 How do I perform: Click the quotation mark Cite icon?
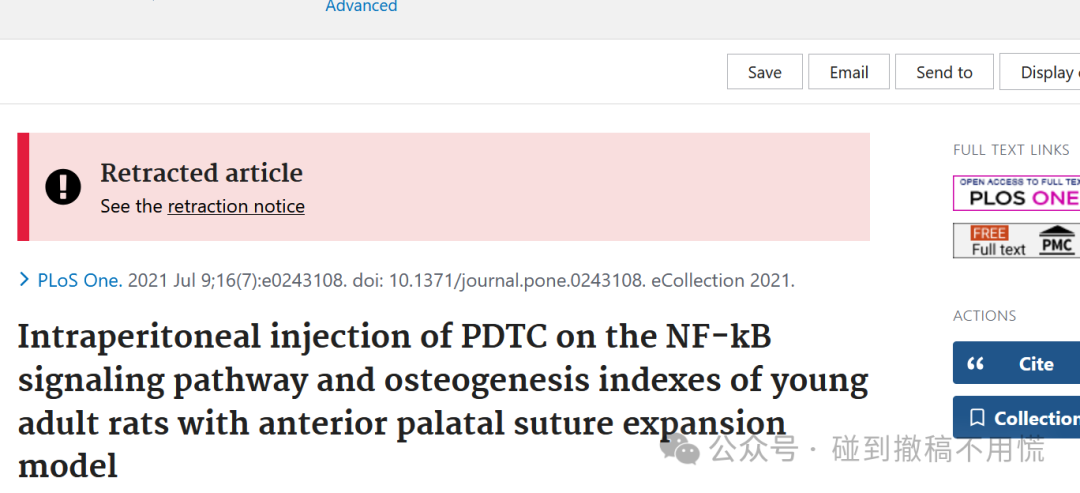click(x=975, y=364)
